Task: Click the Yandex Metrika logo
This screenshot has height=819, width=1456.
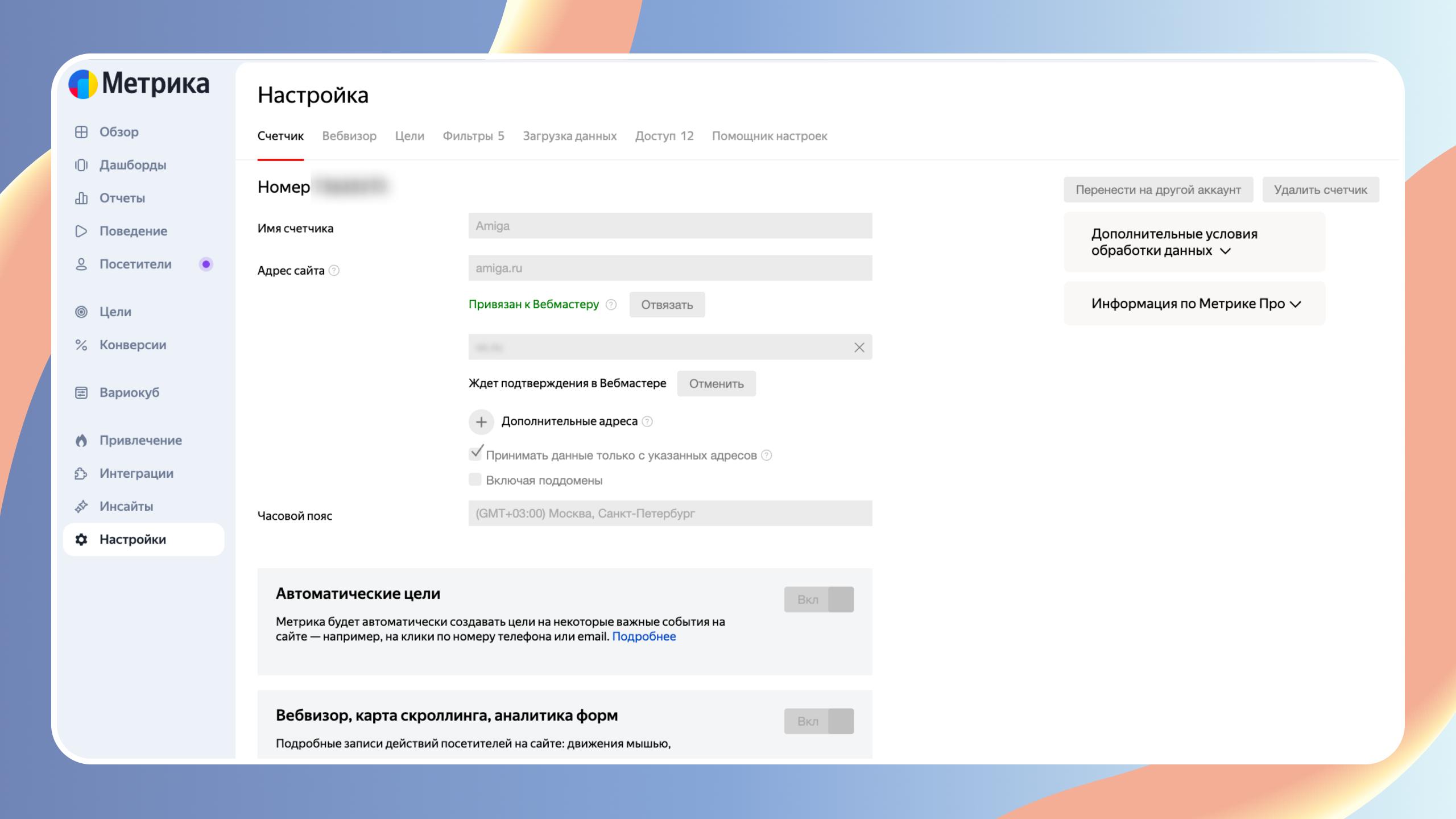Action: click(139, 84)
